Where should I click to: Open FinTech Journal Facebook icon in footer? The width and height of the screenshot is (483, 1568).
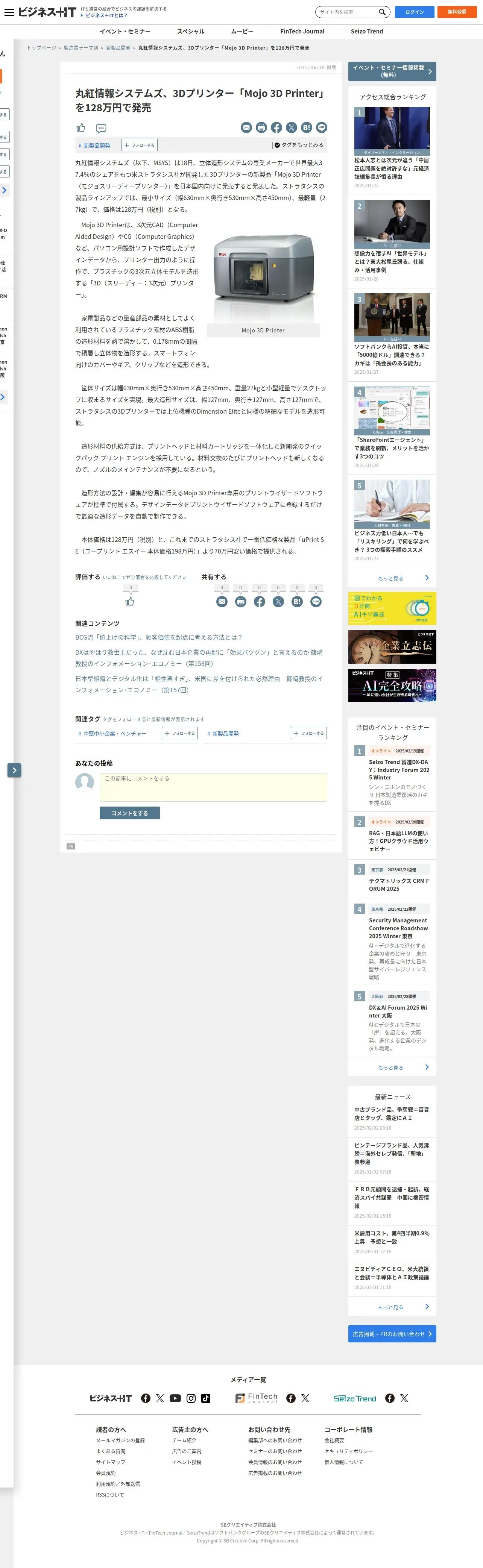[x=291, y=1398]
